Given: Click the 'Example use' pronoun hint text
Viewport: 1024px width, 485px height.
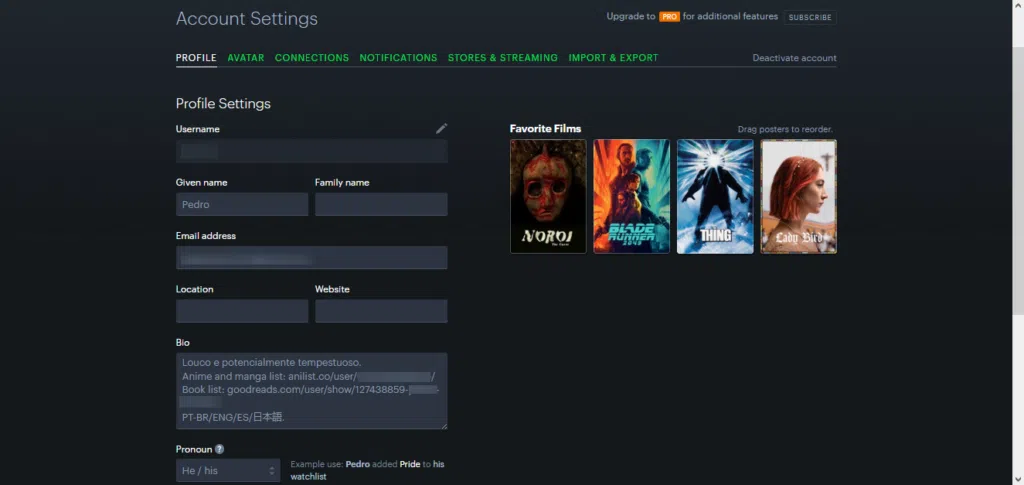Looking at the screenshot, I should tap(367, 470).
